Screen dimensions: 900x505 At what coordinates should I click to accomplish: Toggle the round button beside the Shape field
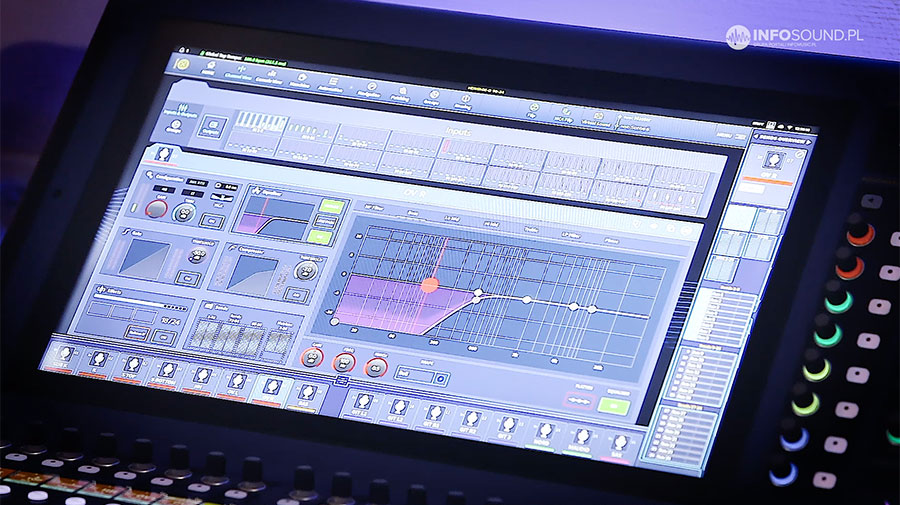click(x=440, y=379)
